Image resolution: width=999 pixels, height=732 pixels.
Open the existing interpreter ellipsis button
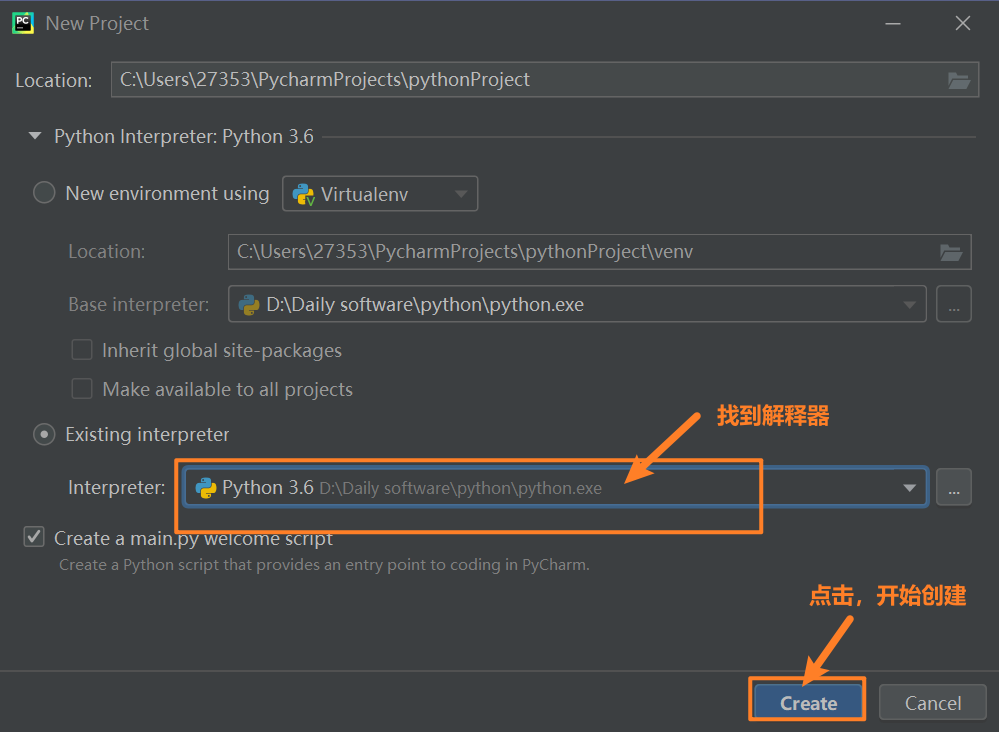coord(954,487)
